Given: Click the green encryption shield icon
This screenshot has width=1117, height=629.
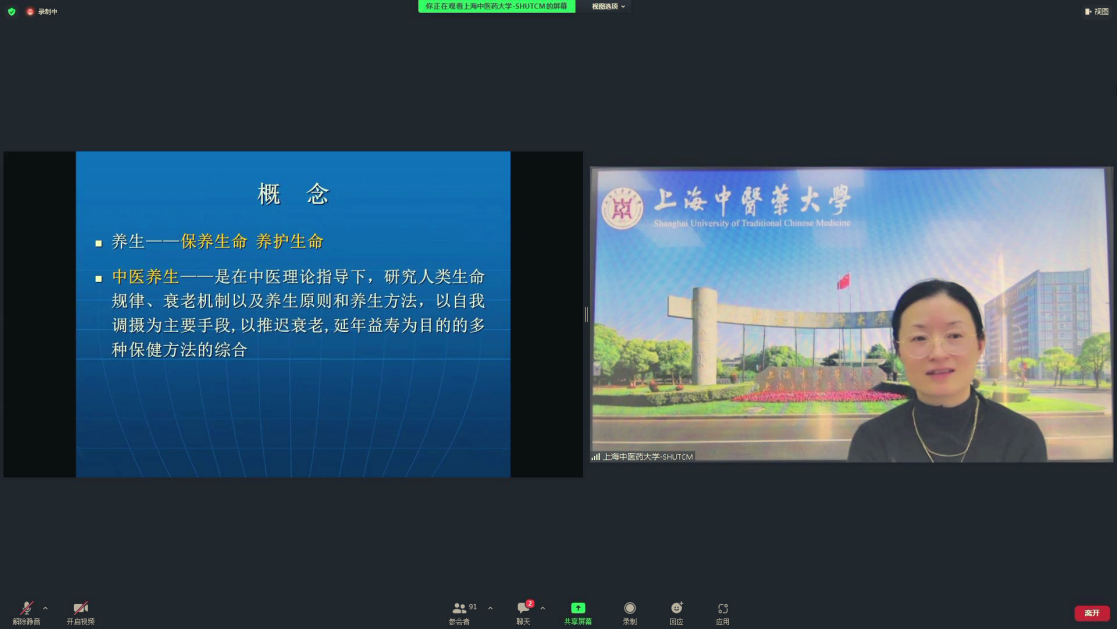Looking at the screenshot, I should [12, 11].
